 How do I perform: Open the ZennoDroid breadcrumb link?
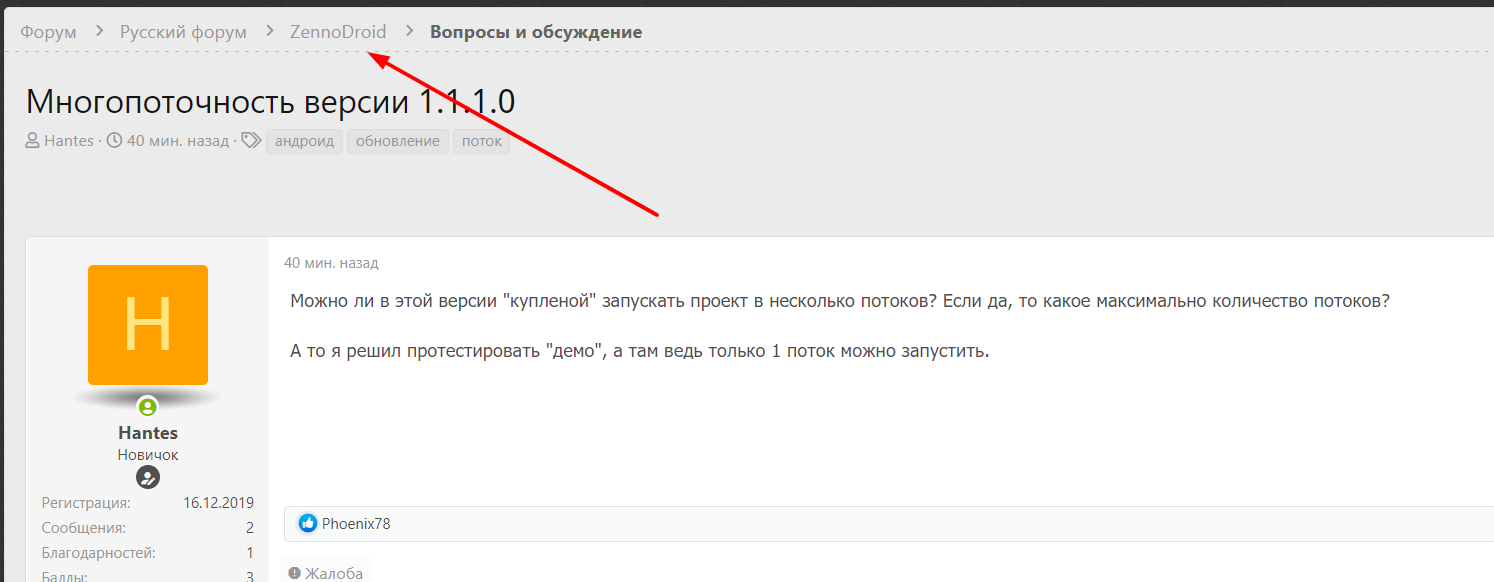click(x=338, y=32)
